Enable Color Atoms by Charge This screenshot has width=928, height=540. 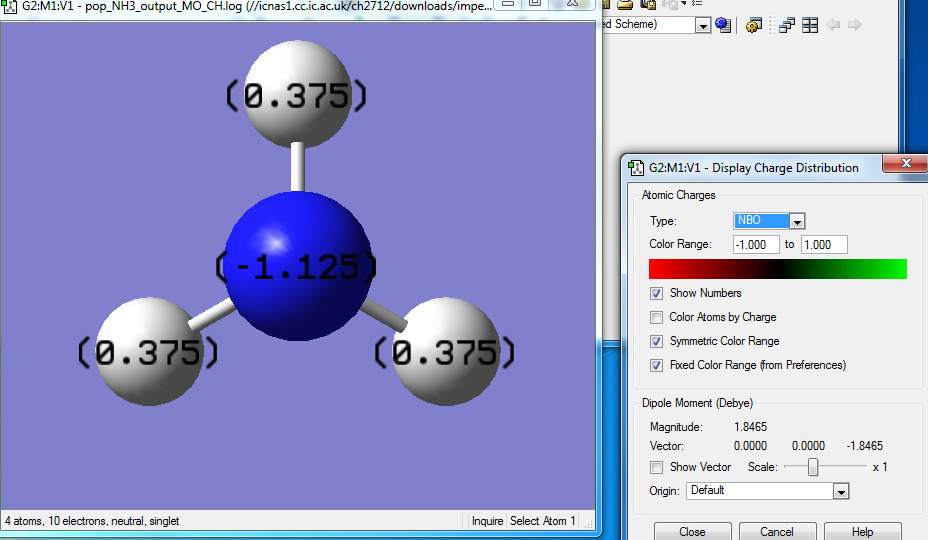(x=656, y=317)
